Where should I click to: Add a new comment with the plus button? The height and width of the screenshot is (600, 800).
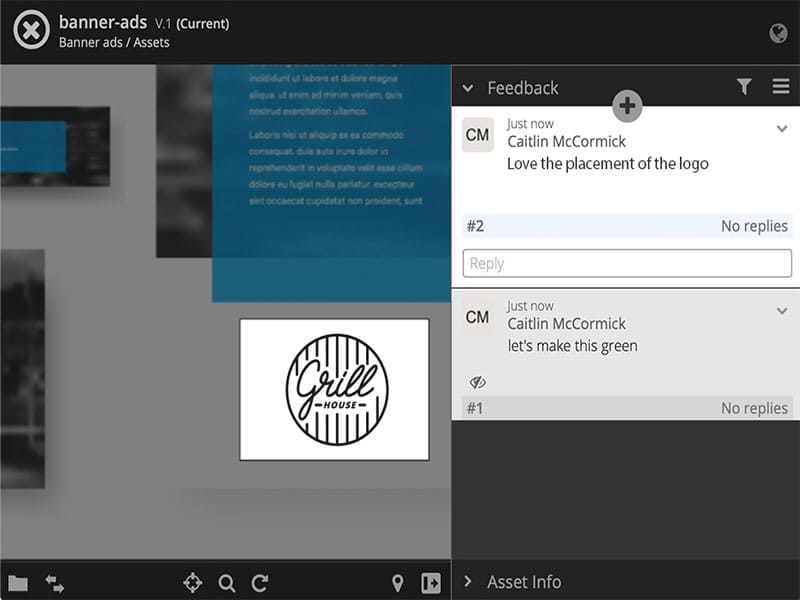click(x=627, y=105)
